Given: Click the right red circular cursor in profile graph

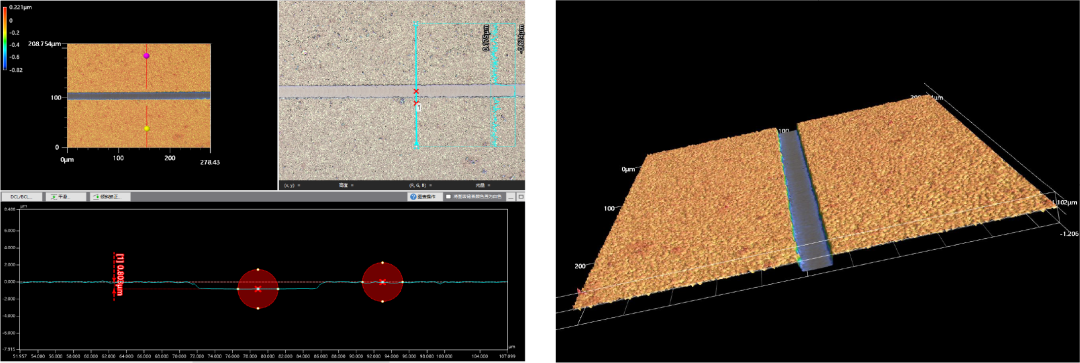Looking at the screenshot, I should point(382,282).
